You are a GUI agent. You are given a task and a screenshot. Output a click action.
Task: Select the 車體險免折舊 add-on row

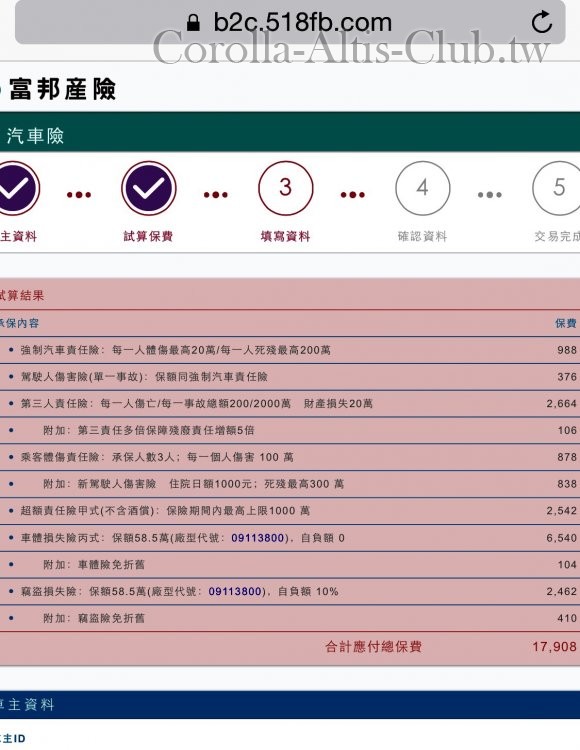coord(290,565)
